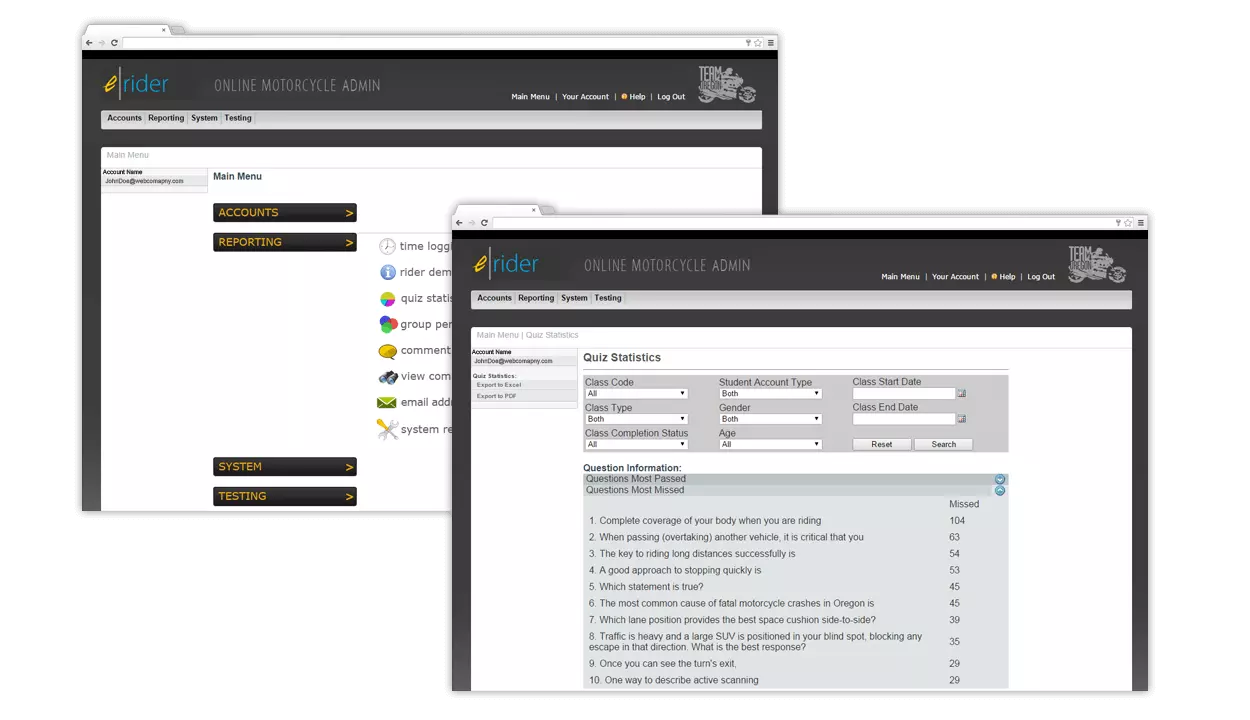Click the time logging clock icon
The width and height of the screenshot is (1250, 720).
point(387,246)
